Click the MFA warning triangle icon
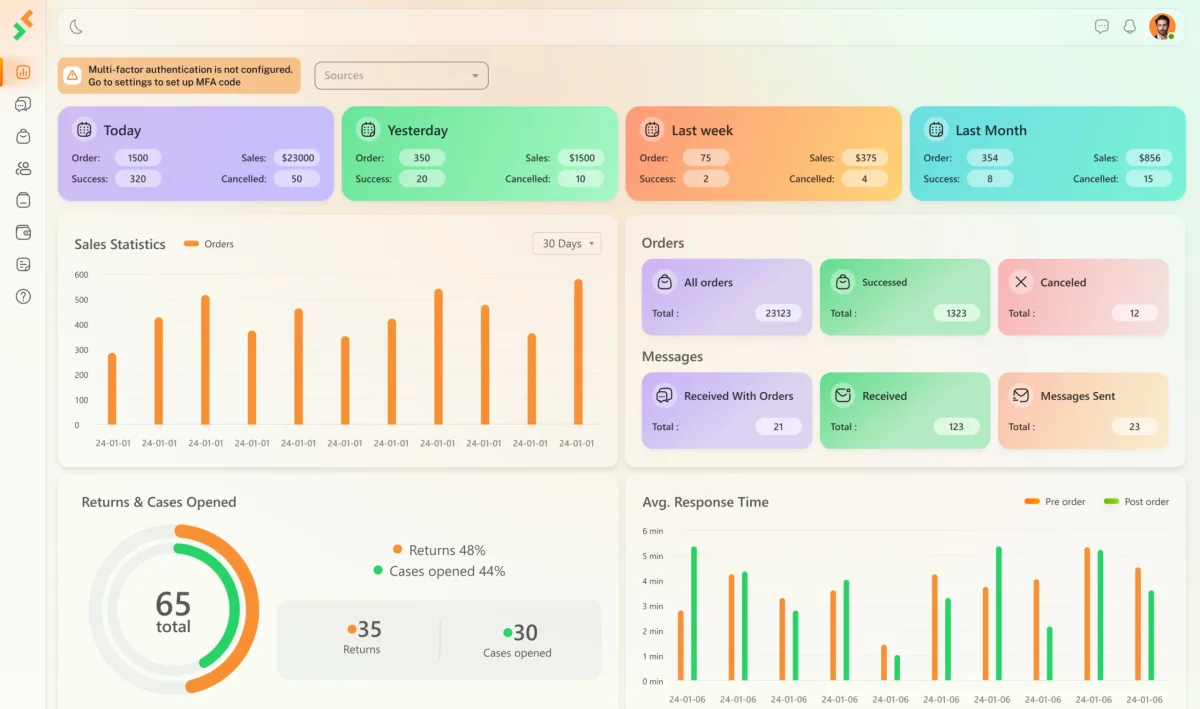Viewport: 1200px width, 709px height. coord(73,76)
